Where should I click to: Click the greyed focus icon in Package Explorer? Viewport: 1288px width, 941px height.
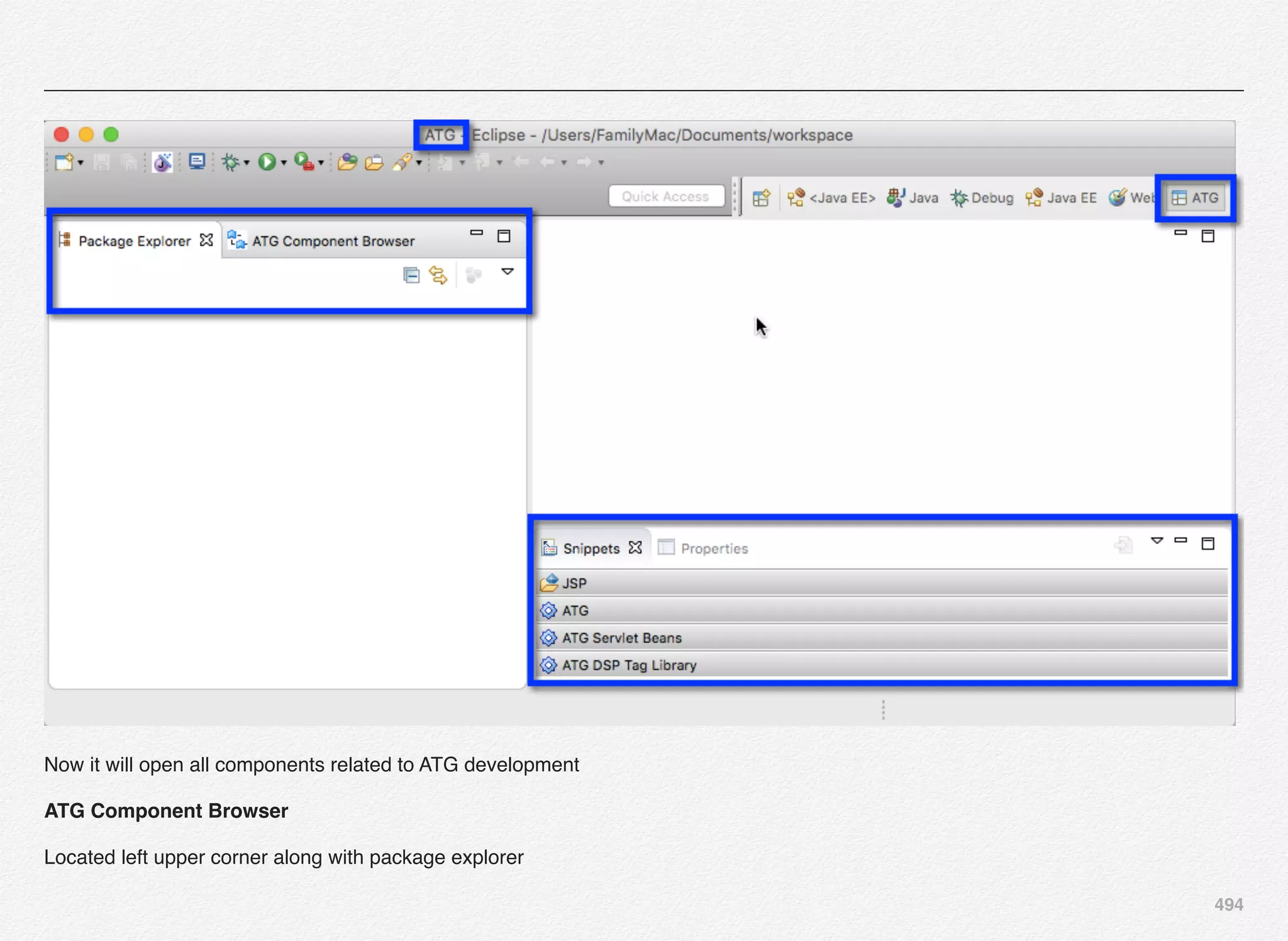(x=473, y=276)
